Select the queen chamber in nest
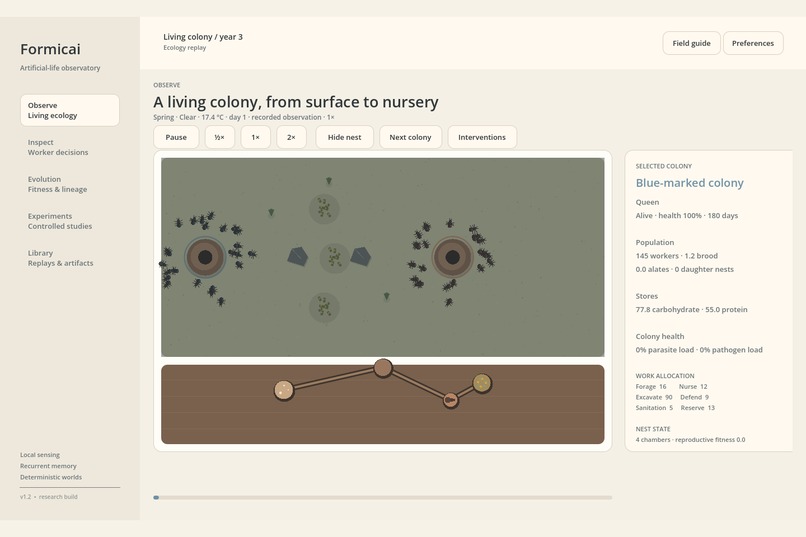Image resolution: width=806 pixels, height=537 pixels. (x=451, y=399)
